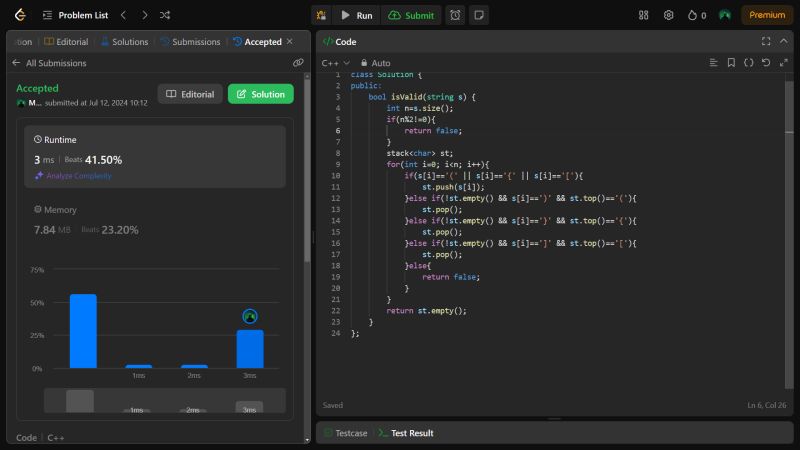Select the 3ms bar in runtime chart
The width and height of the screenshot is (800, 450).
[250, 348]
